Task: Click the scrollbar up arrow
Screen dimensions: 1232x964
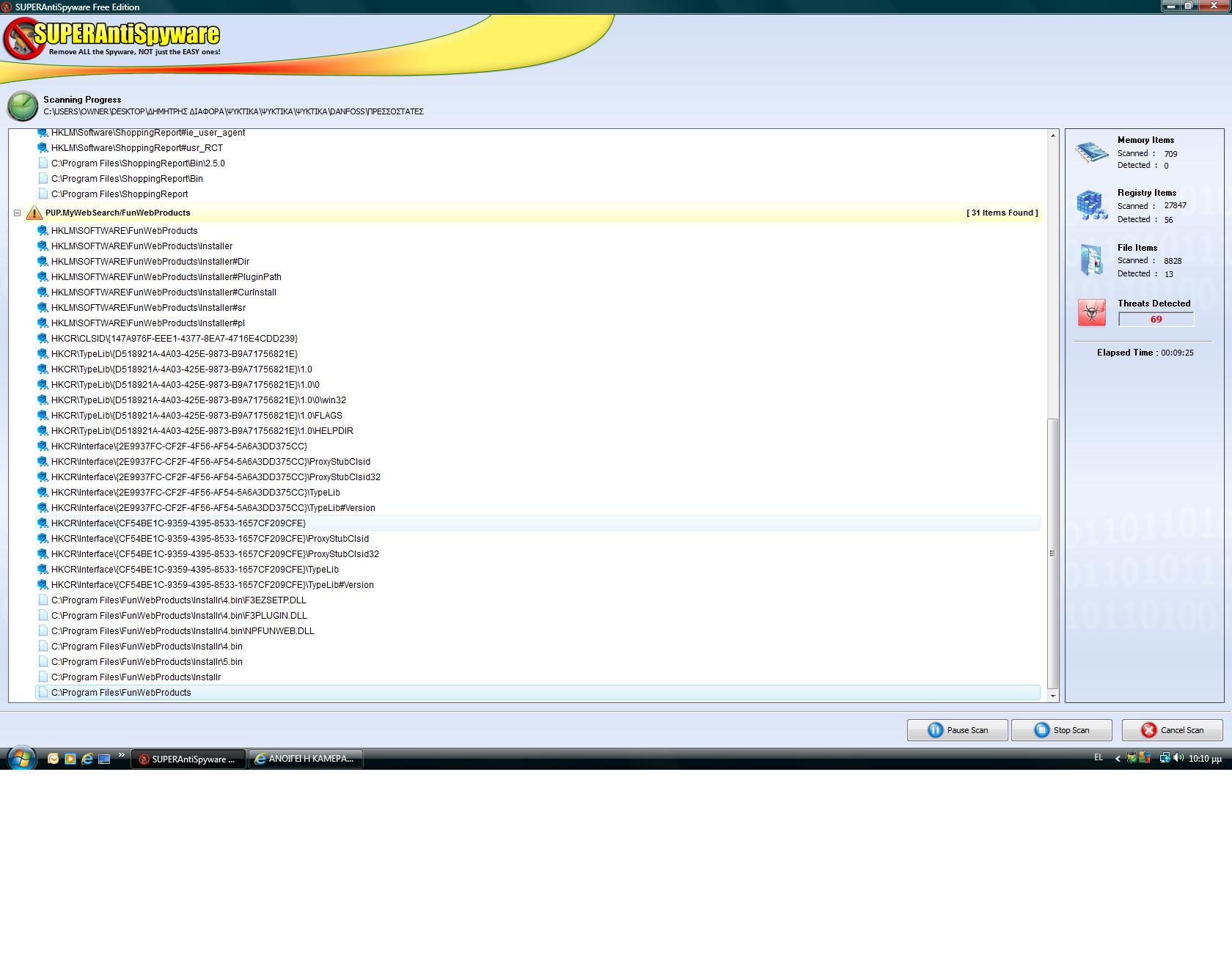Action: pyautogui.click(x=1053, y=136)
